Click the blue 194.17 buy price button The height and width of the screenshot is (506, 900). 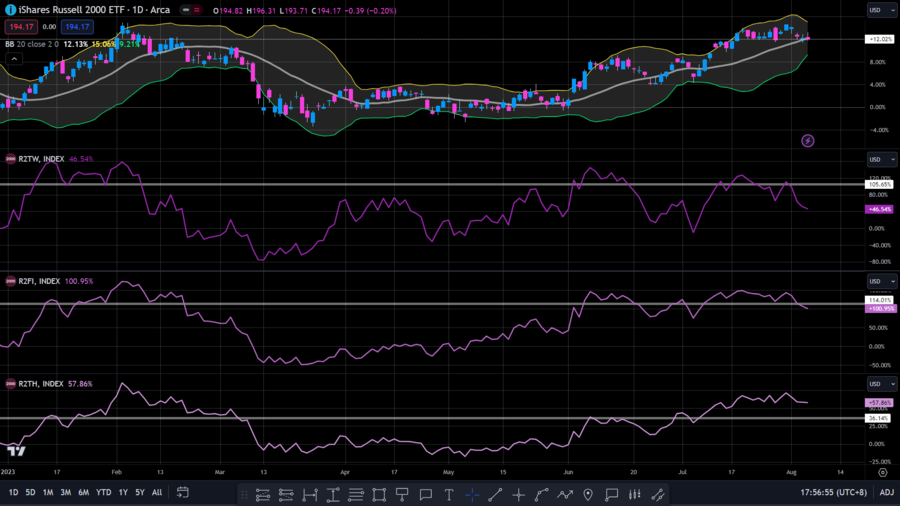(77, 26)
